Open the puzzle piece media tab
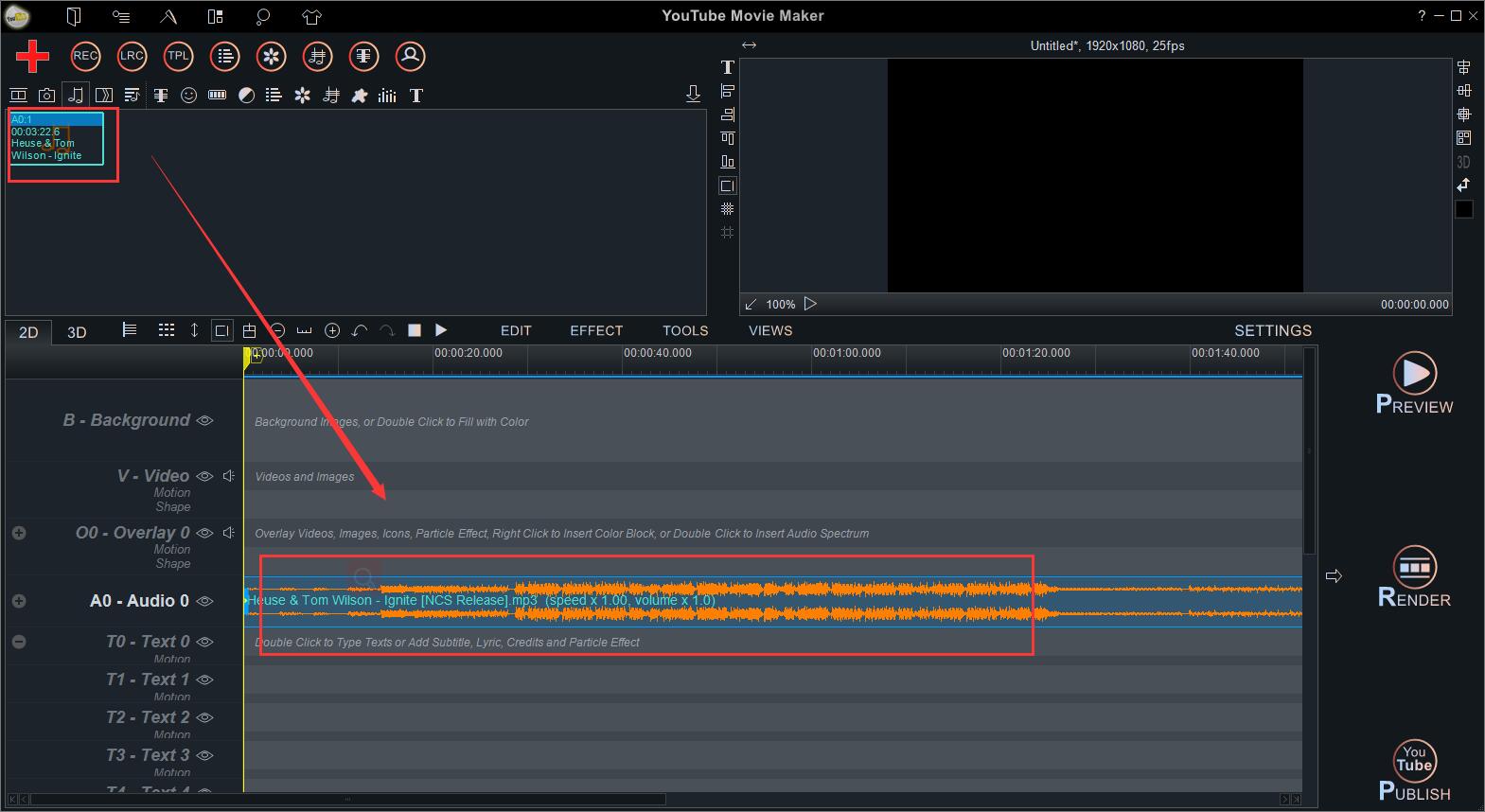The image size is (1485, 812). (360, 95)
